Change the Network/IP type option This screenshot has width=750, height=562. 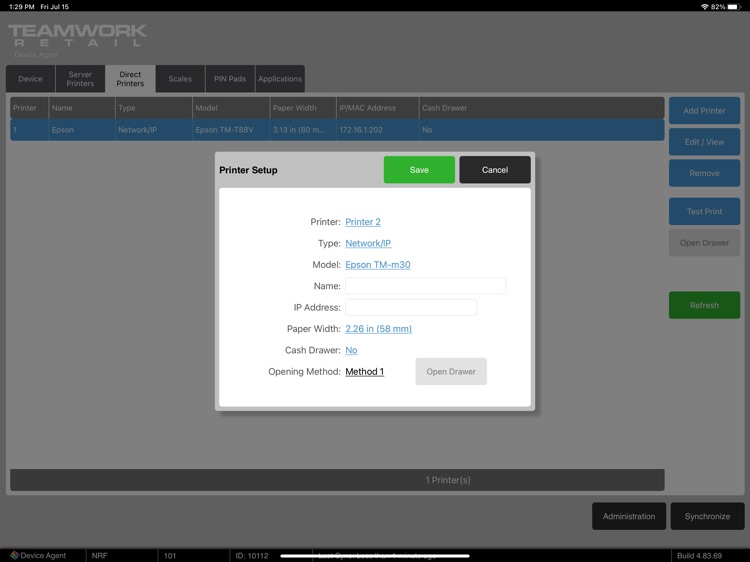(368, 243)
